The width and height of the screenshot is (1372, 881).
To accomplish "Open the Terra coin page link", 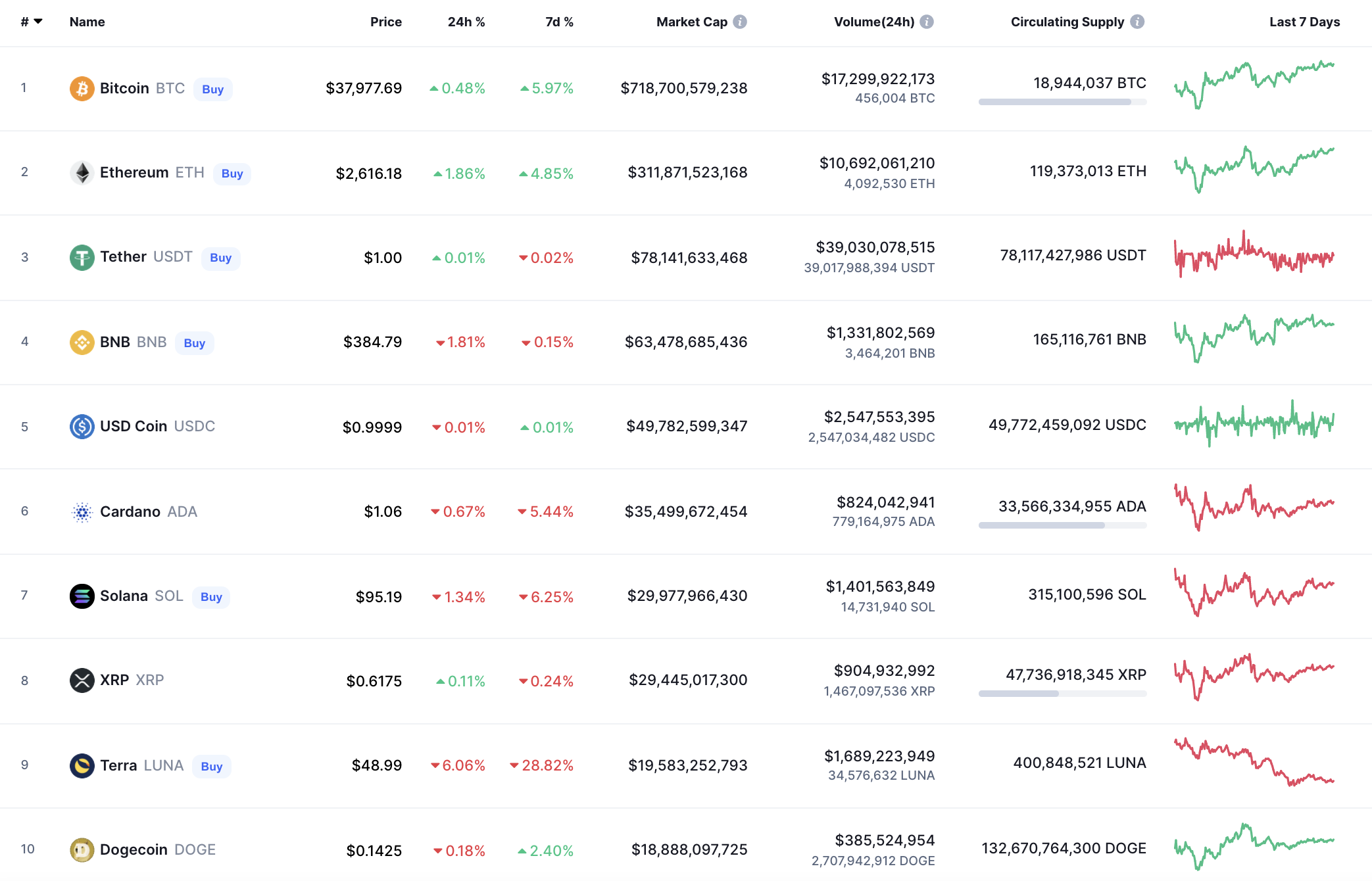I will [x=118, y=765].
